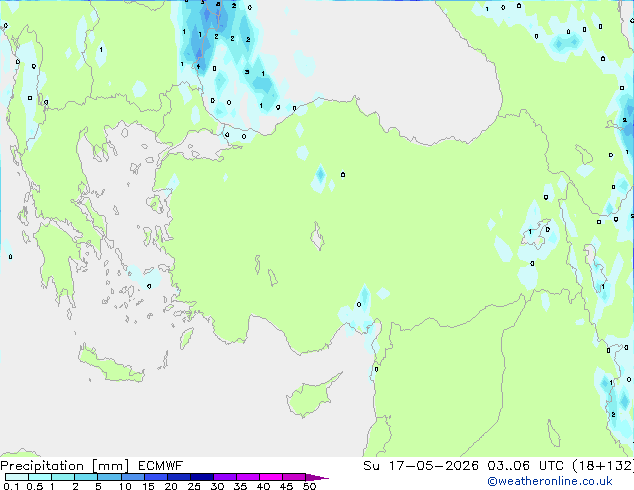634x490 pixels.
Task: Click the 20 to 25 mm legend swatch
Action: [178, 477]
